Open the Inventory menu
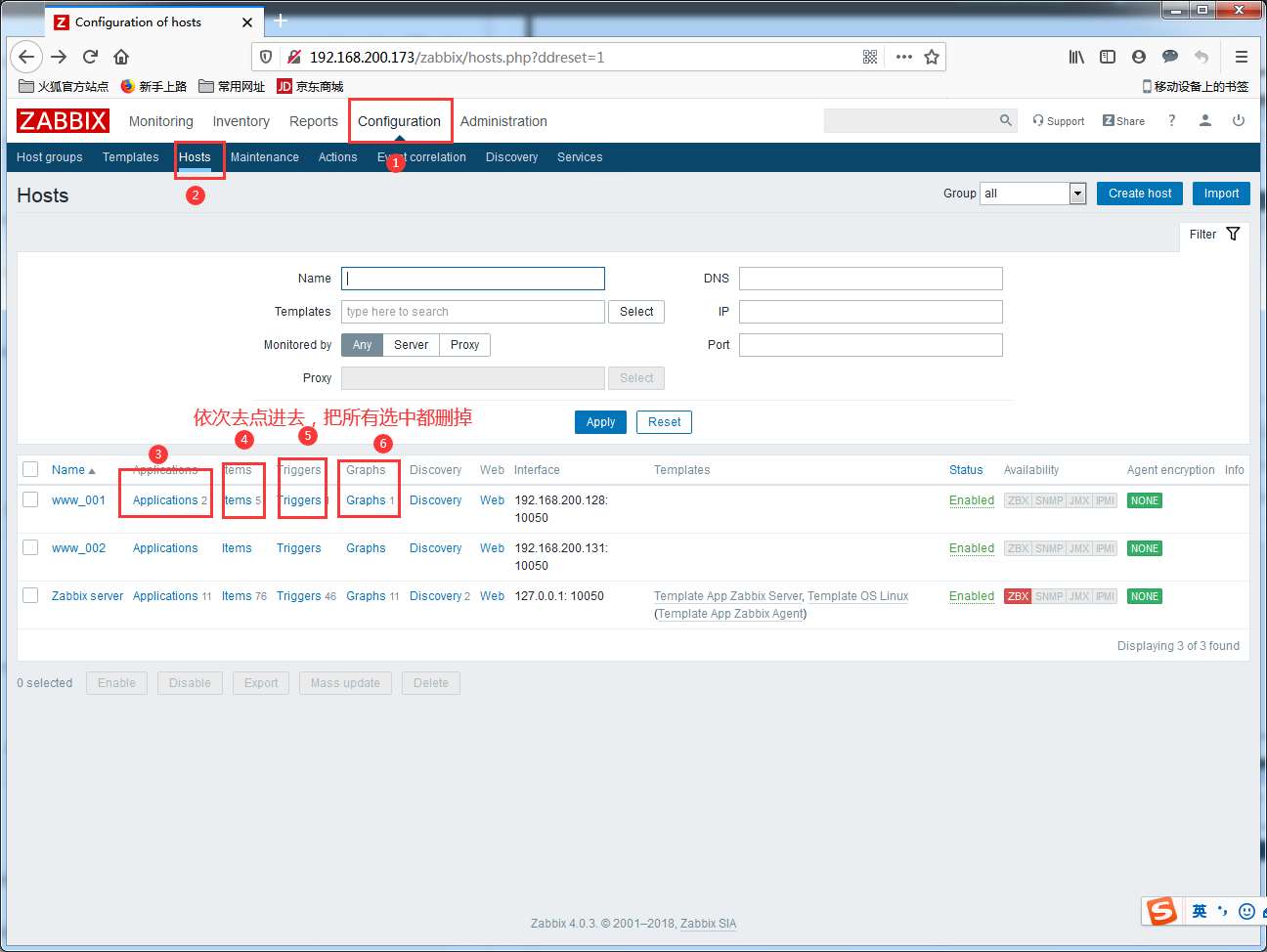 coord(241,121)
